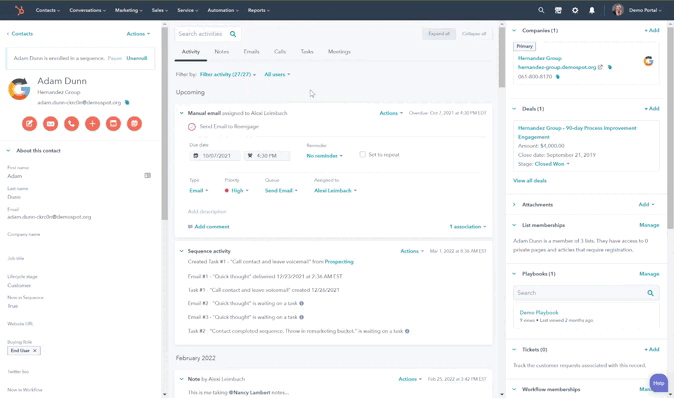Open the Contacts top menu

pos(48,10)
